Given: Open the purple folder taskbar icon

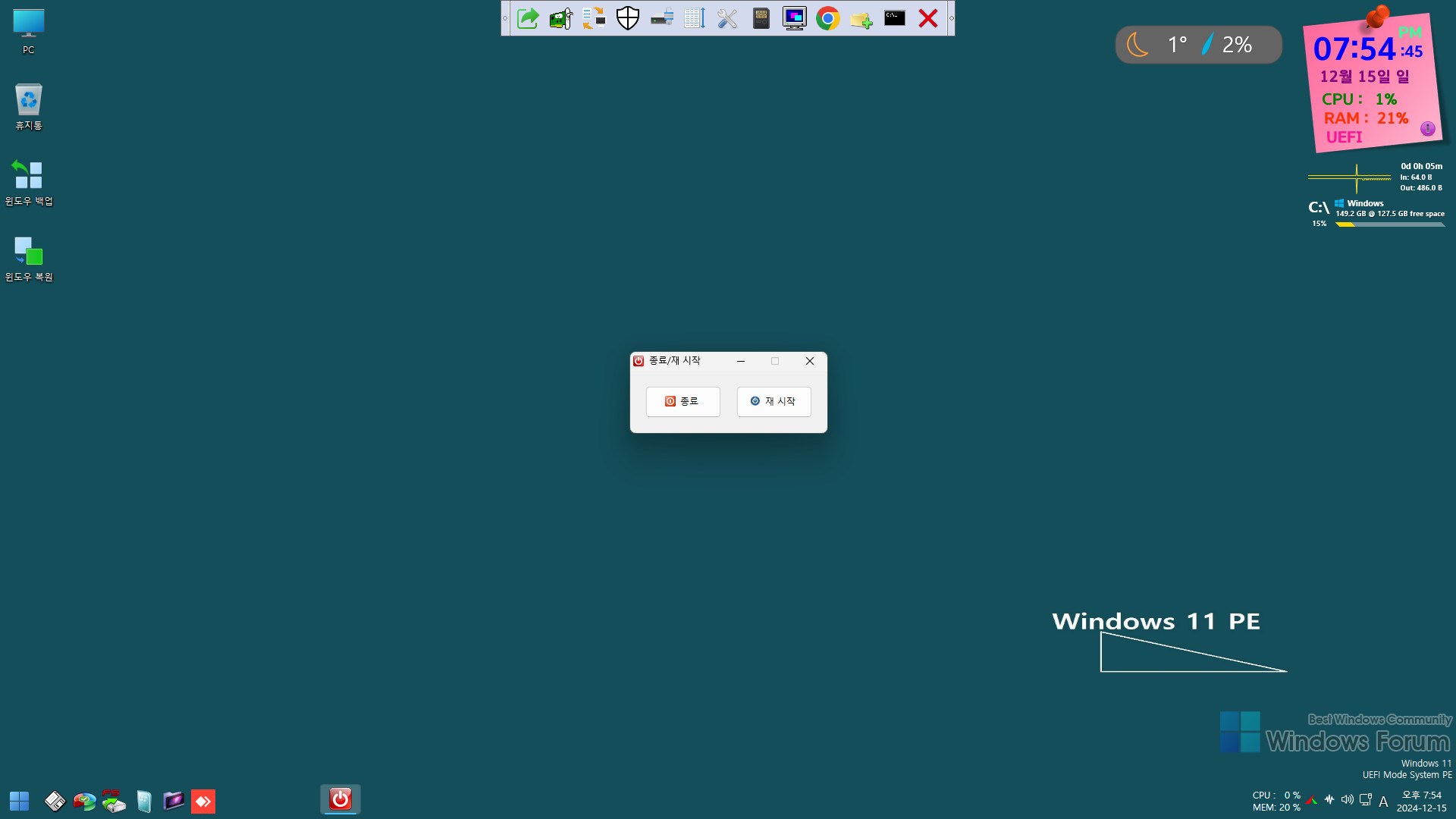Looking at the screenshot, I should 173,801.
